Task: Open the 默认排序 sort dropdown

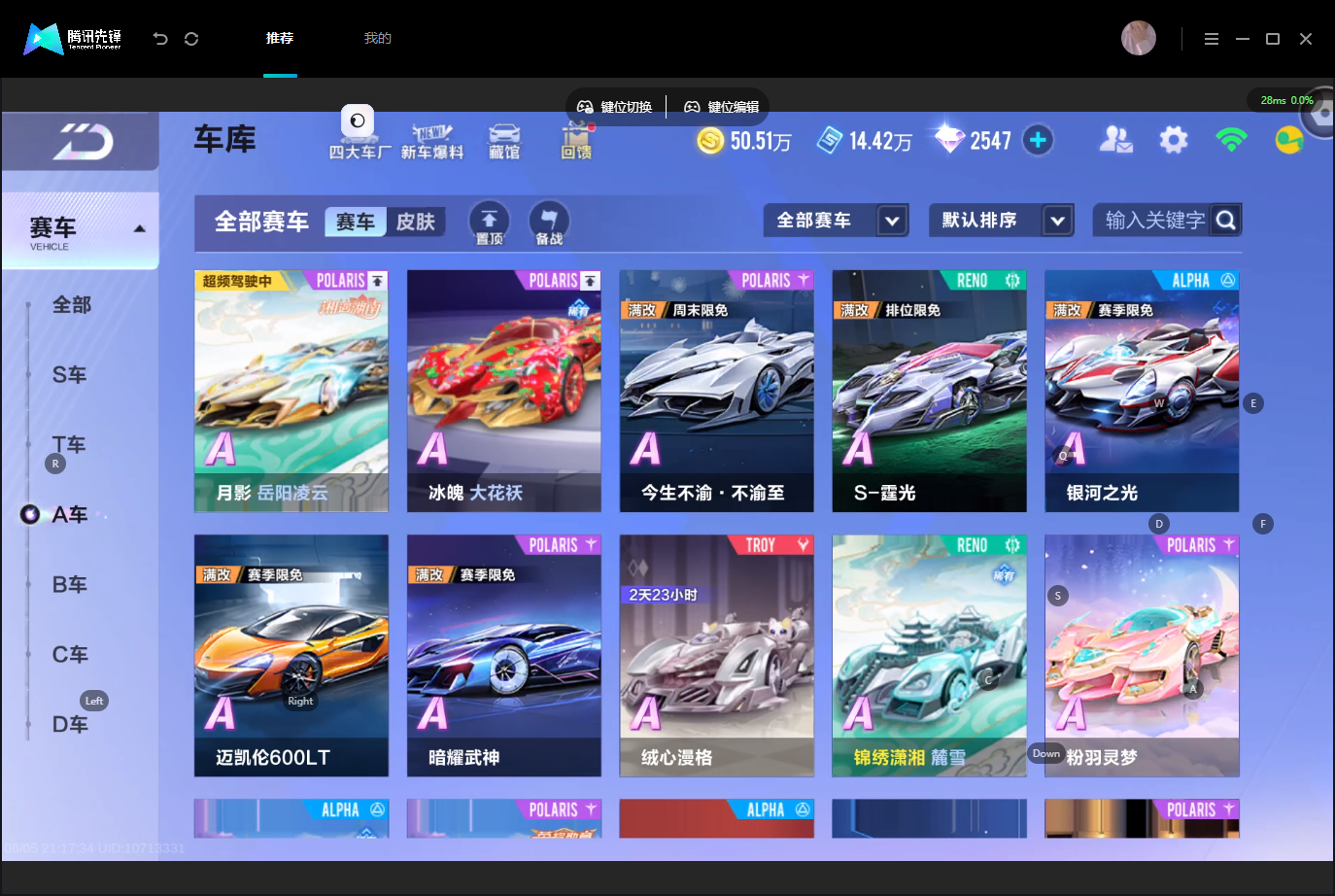Action: [x=1002, y=221]
